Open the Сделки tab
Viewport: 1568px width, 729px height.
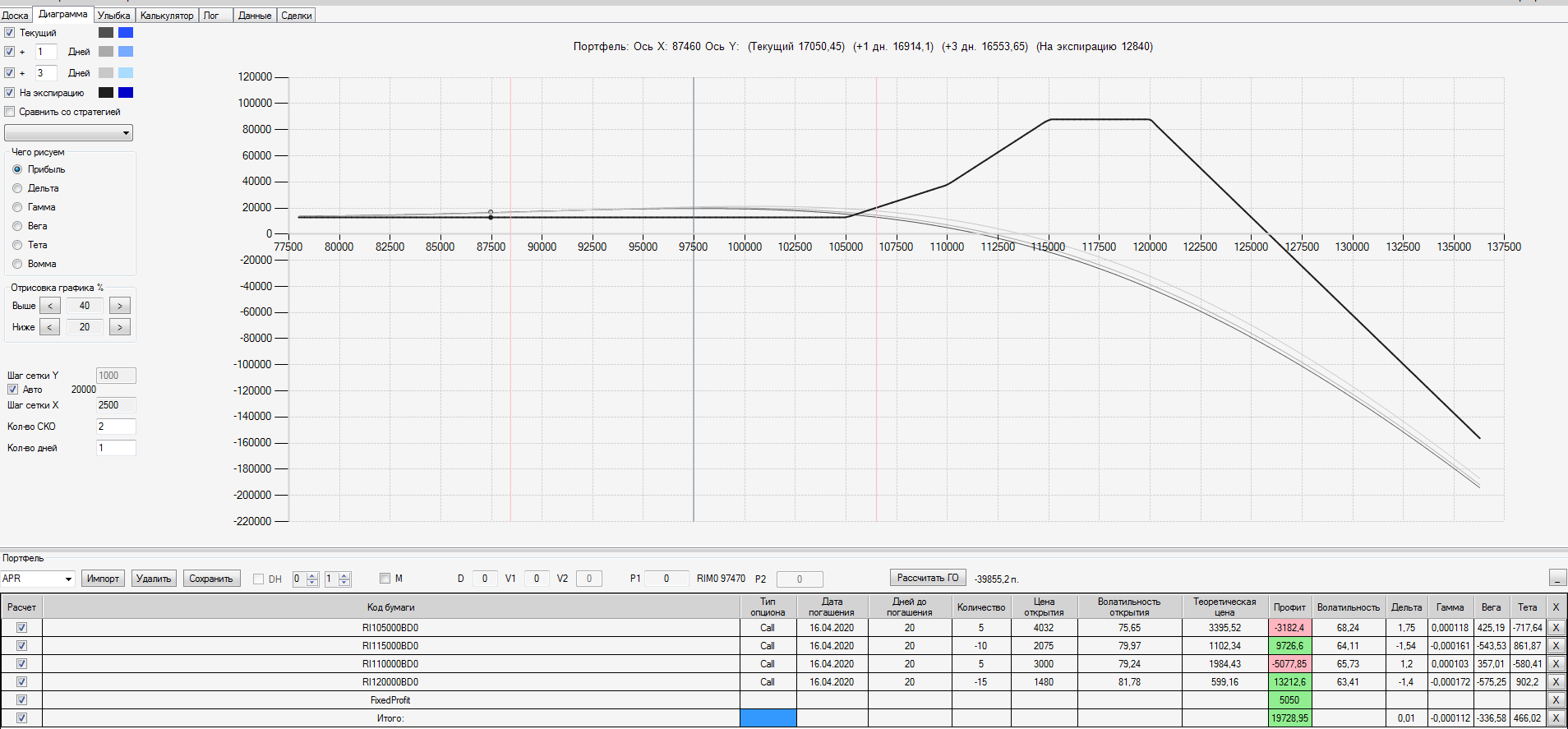click(x=297, y=16)
